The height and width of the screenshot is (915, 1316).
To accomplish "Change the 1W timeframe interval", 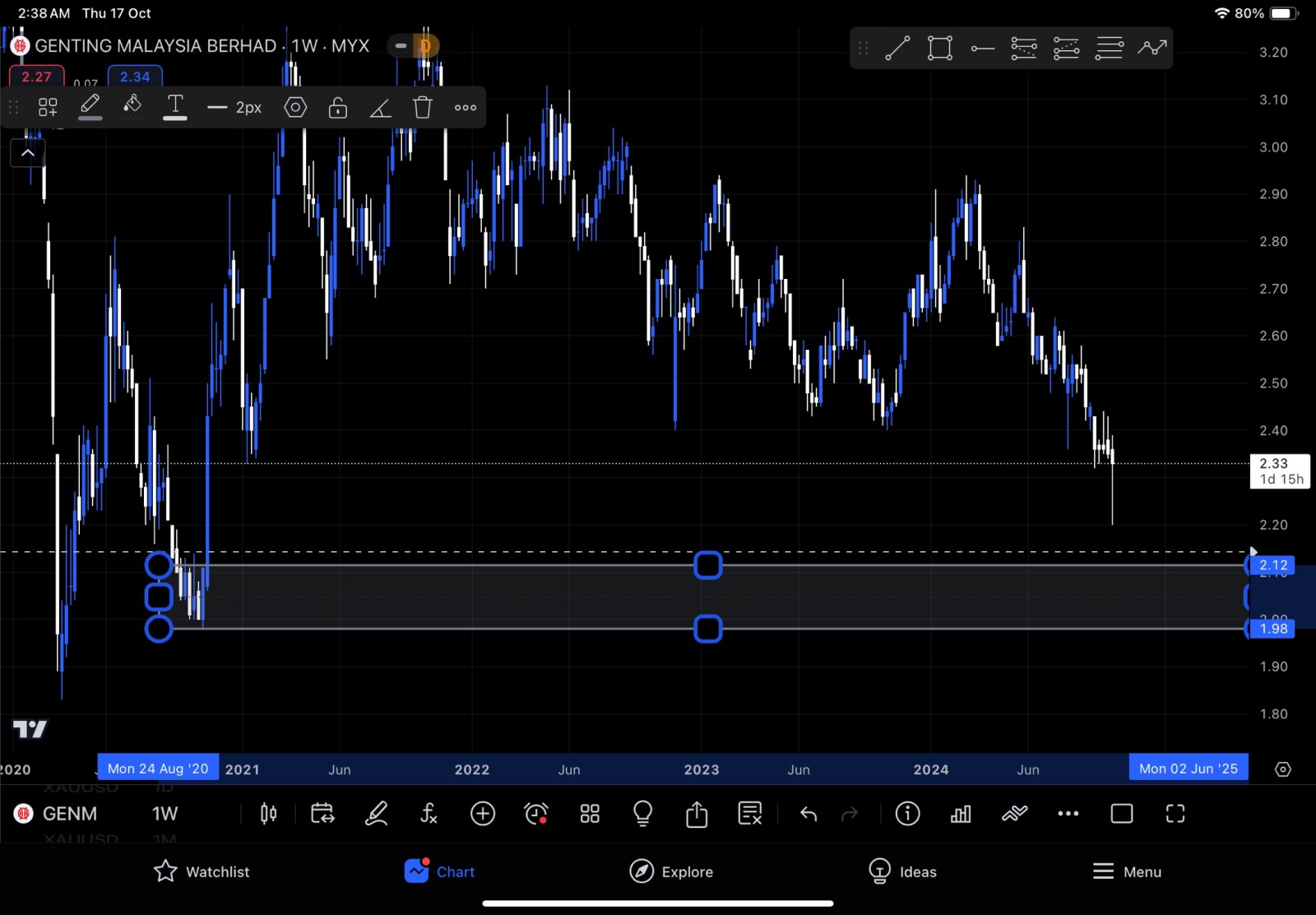I will (164, 814).
